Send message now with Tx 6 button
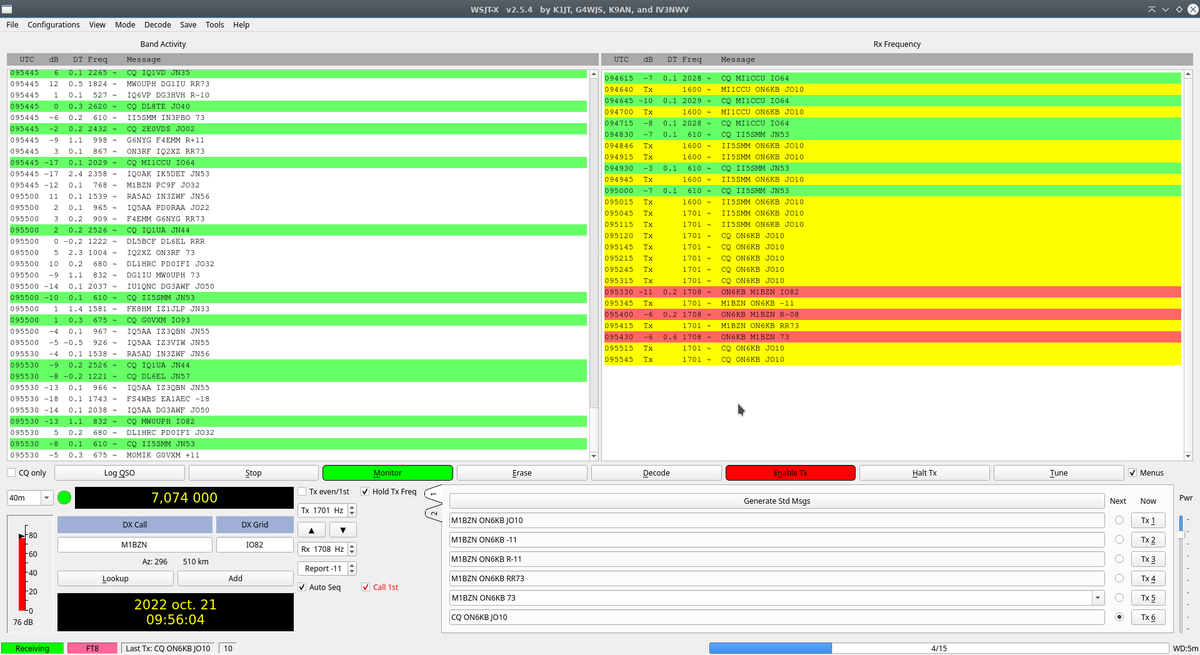This screenshot has height=655, width=1200. [1147, 617]
